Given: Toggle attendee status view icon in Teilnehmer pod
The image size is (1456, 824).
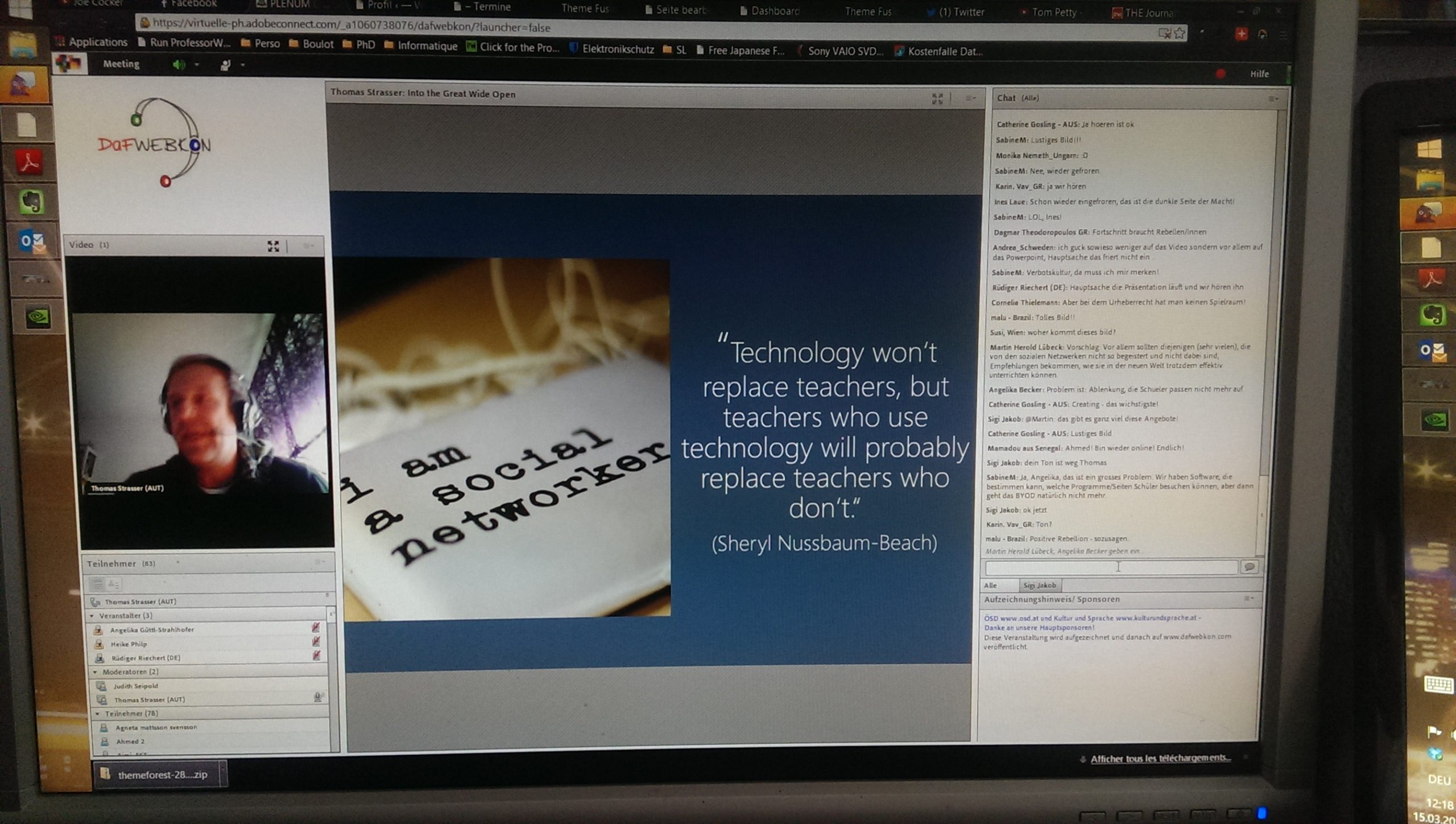Looking at the screenshot, I should [98, 584].
